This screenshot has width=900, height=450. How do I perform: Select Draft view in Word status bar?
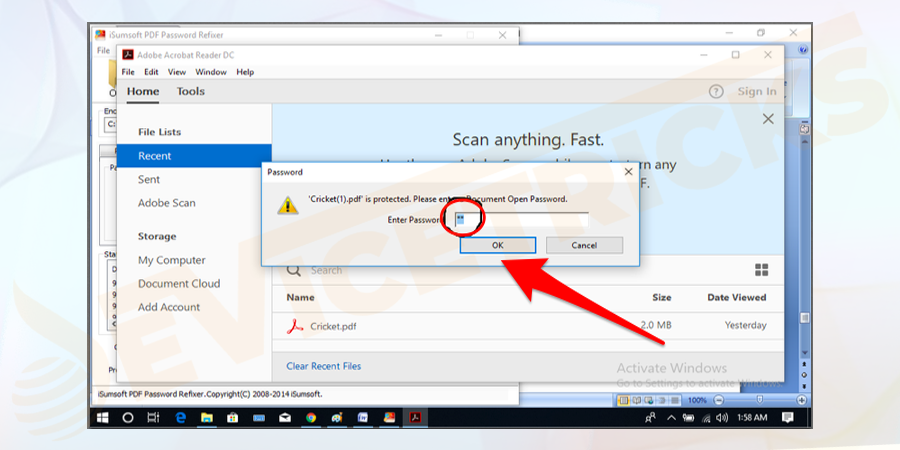[x=675, y=400]
